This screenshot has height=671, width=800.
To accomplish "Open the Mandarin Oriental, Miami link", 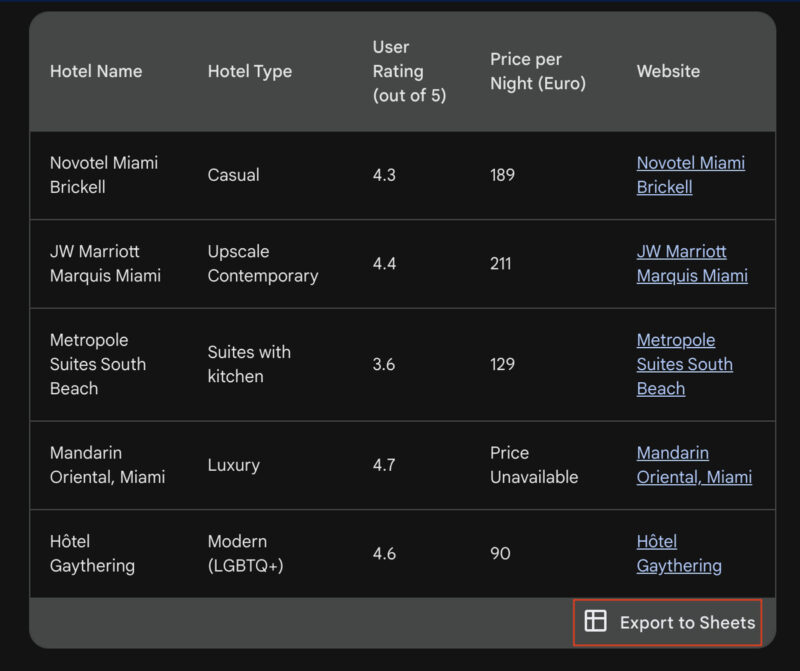I will click(692, 465).
